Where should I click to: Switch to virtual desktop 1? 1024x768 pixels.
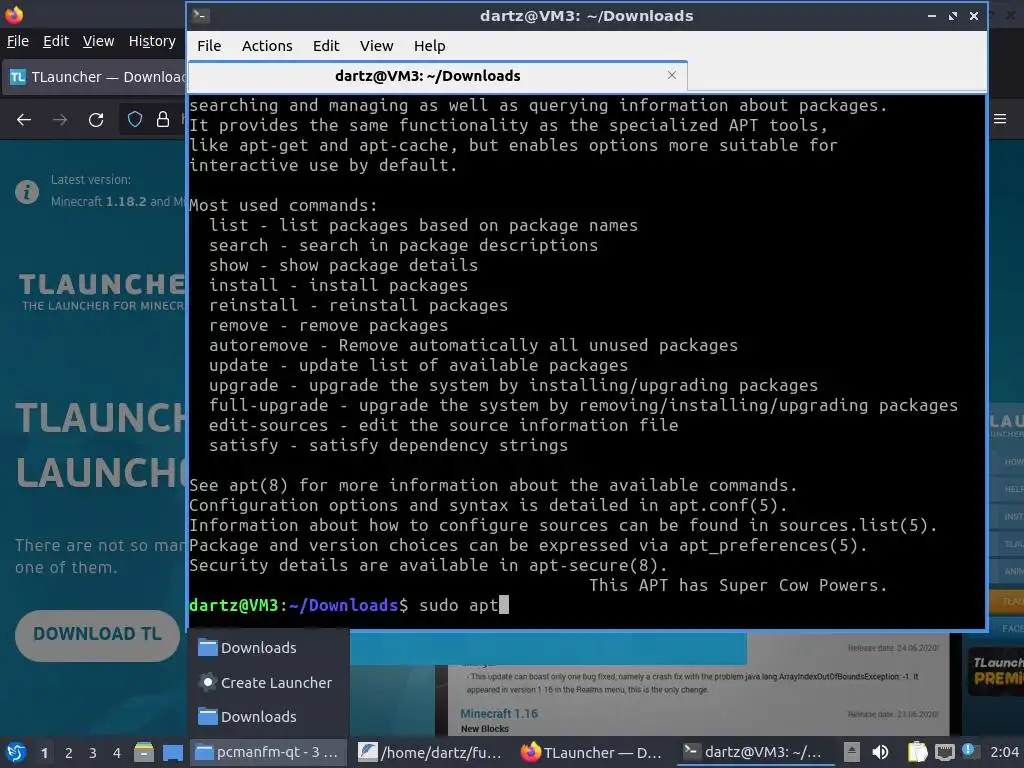pyautogui.click(x=44, y=753)
